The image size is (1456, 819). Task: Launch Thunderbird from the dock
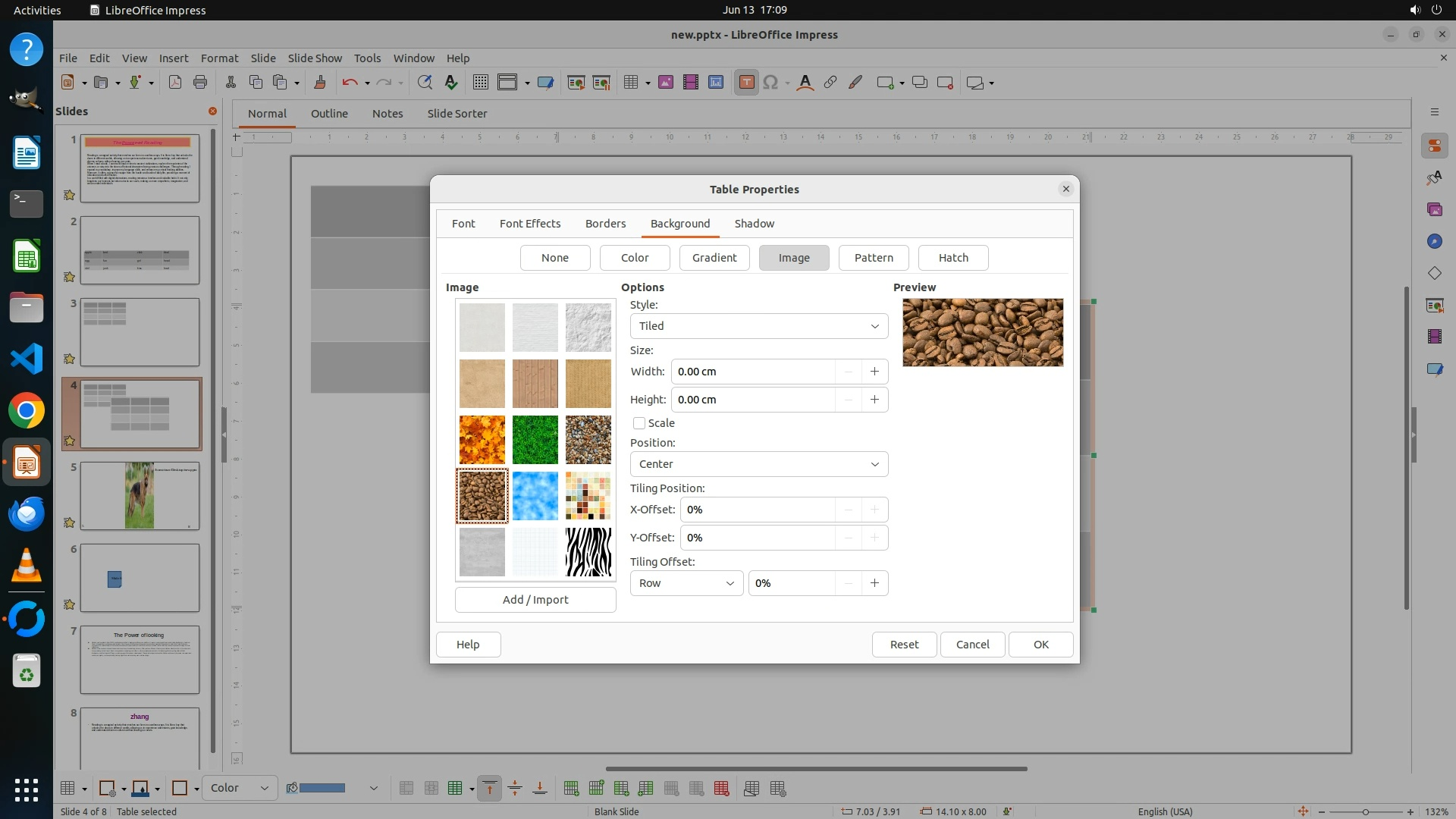click(27, 514)
